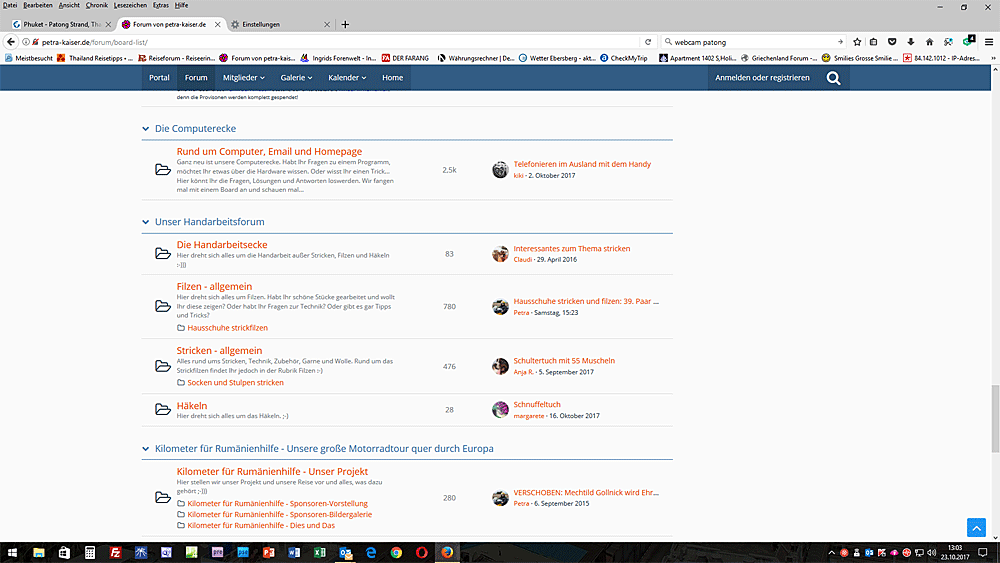Click the scroll-to-top arrow button
1000x563 pixels.
coord(976,527)
